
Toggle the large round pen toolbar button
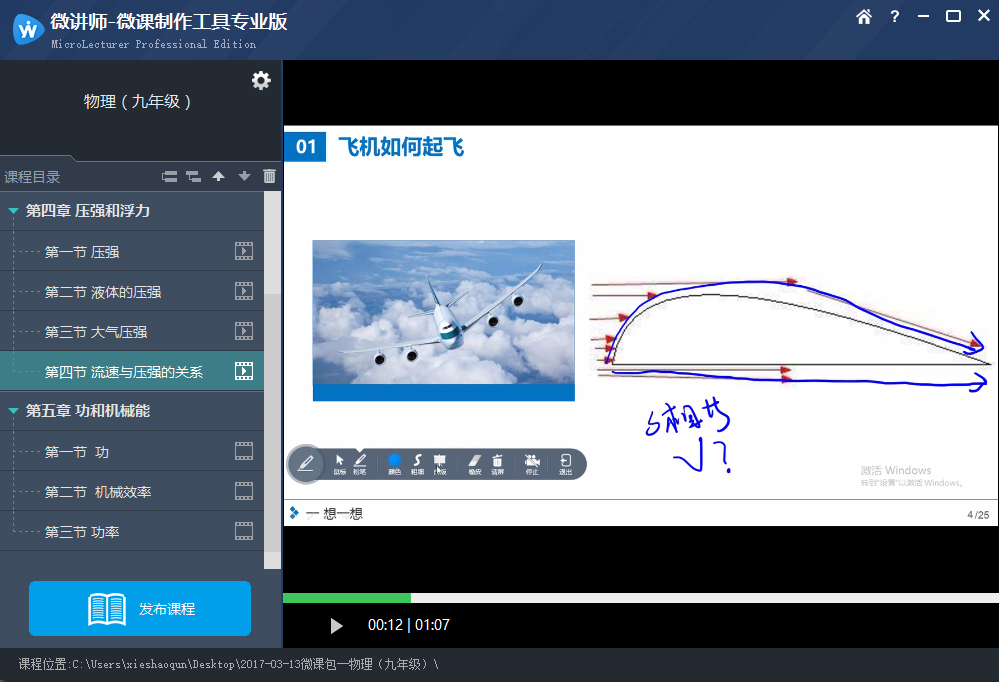coord(306,463)
